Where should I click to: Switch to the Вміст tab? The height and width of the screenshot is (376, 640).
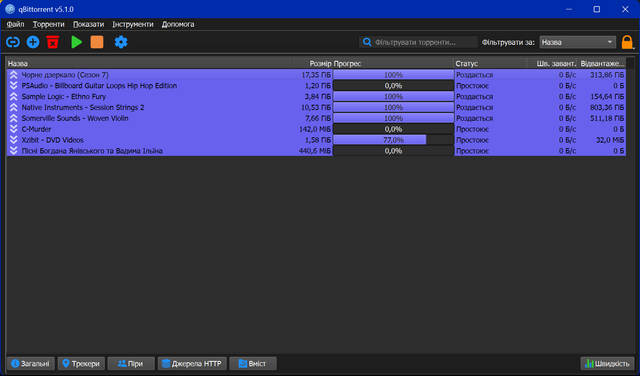click(x=253, y=363)
